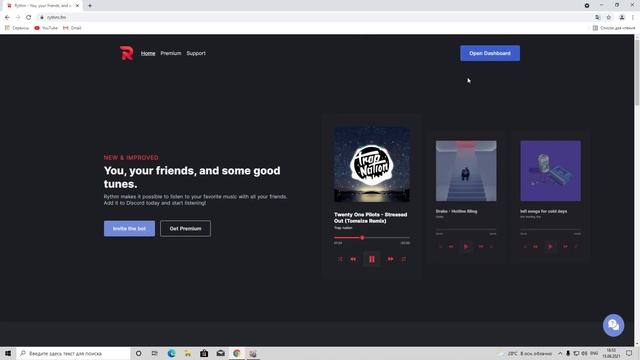Seek on Drake Hotline Bling progress bar
The image size is (640, 360).
click(466, 229)
